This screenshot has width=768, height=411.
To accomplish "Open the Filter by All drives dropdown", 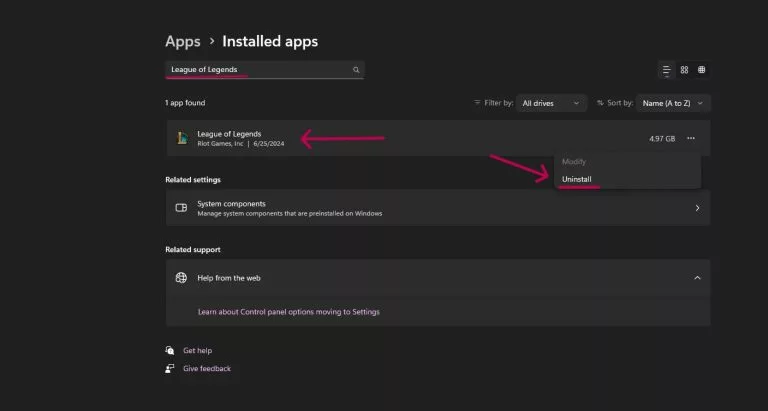I will 551,103.
